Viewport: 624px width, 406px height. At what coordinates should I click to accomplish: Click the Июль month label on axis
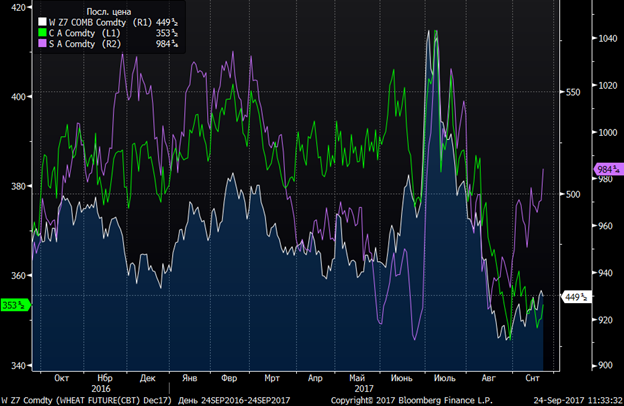tap(445, 378)
